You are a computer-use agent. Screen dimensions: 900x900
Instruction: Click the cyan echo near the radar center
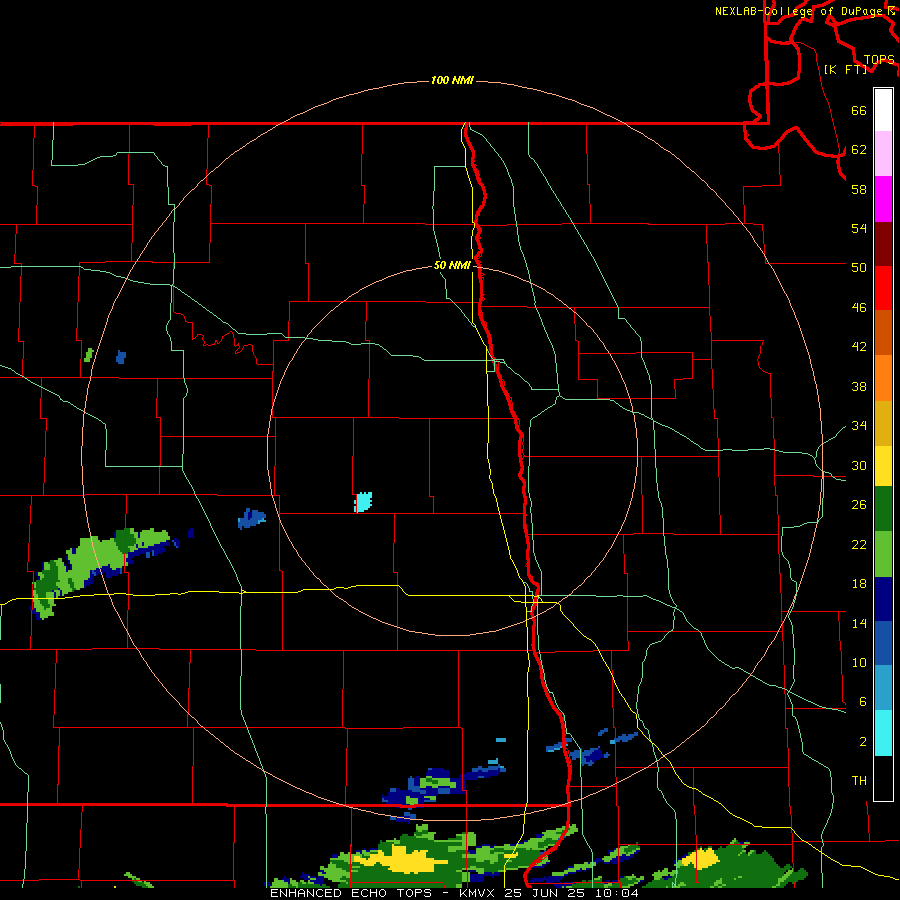363,502
